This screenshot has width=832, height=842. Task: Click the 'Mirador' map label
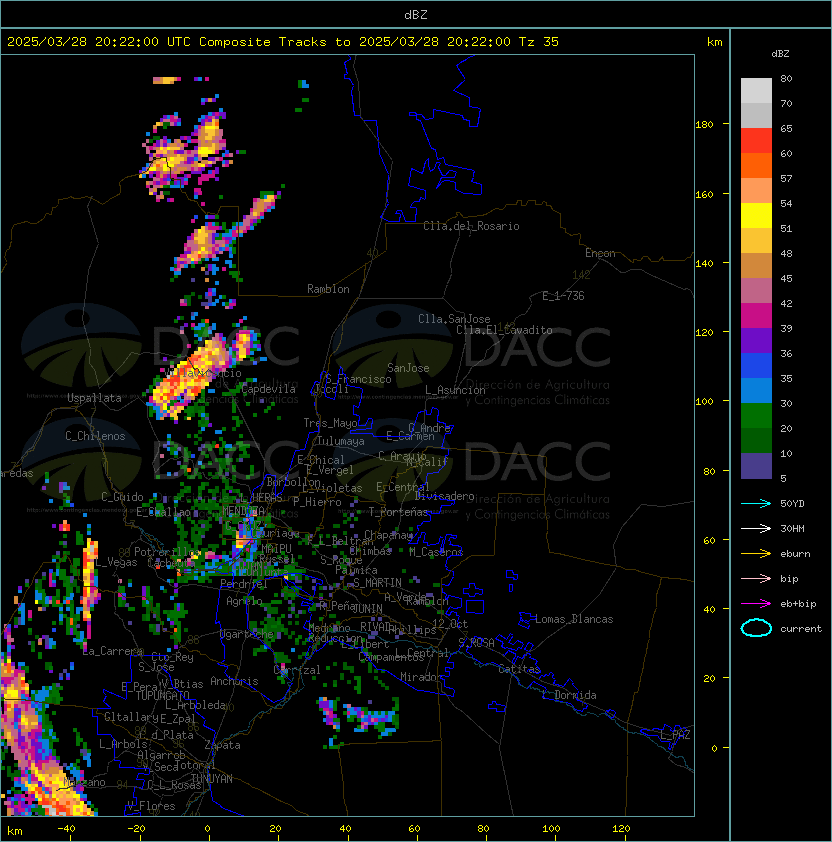pyautogui.click(x=421, y=677)
